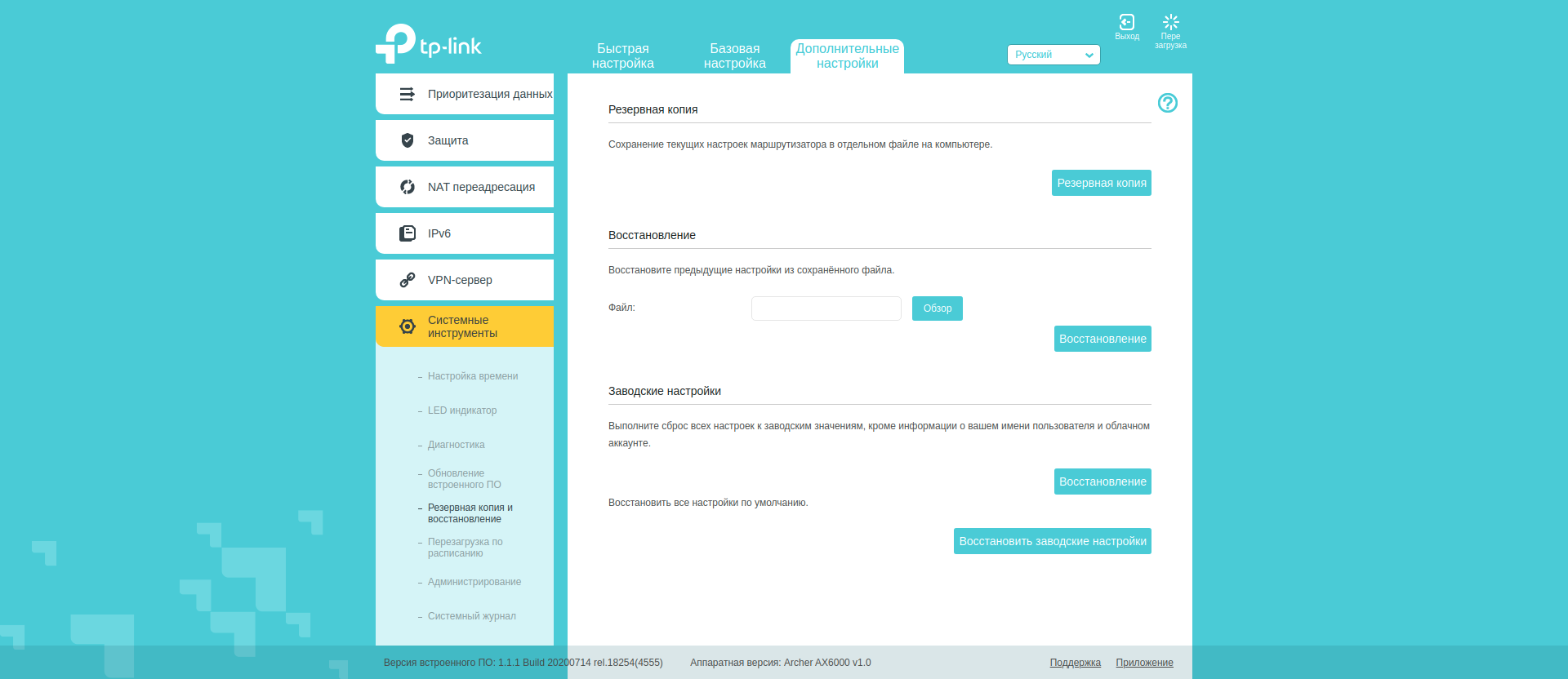The height and width of the screenshot is (679, 1568).
Task: Open NAT переадресация sidebar icon
Action: 408,187
